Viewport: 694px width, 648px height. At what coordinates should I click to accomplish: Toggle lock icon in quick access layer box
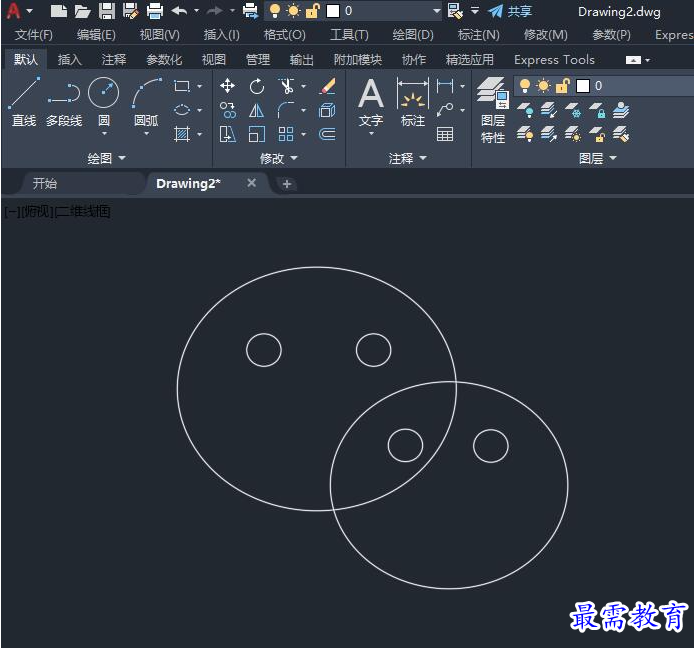pos(312,11)
